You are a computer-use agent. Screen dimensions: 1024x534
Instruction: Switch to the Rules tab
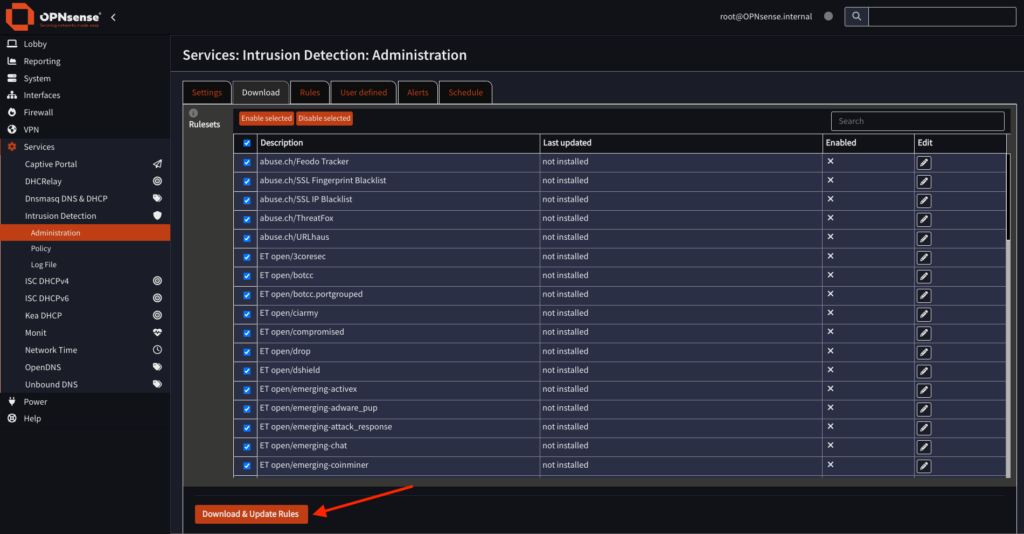point(310,93)
